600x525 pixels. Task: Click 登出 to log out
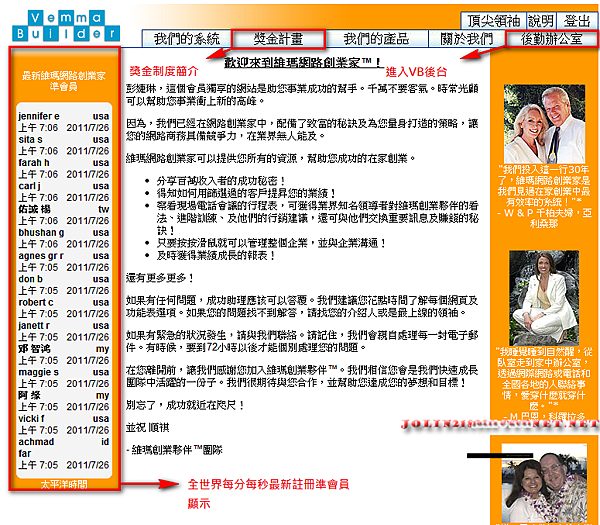577,21
